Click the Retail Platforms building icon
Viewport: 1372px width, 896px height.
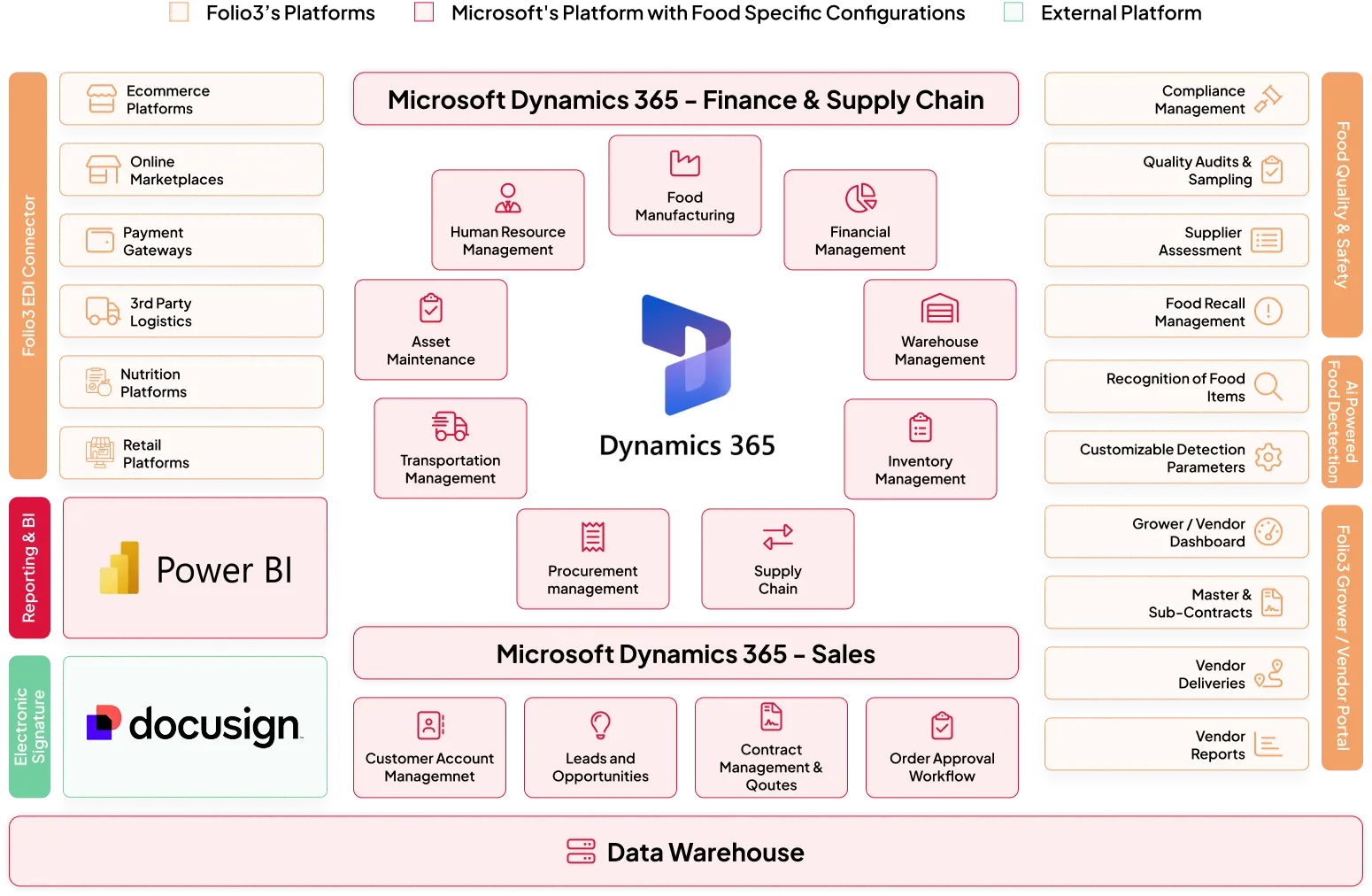coord(100,453)
